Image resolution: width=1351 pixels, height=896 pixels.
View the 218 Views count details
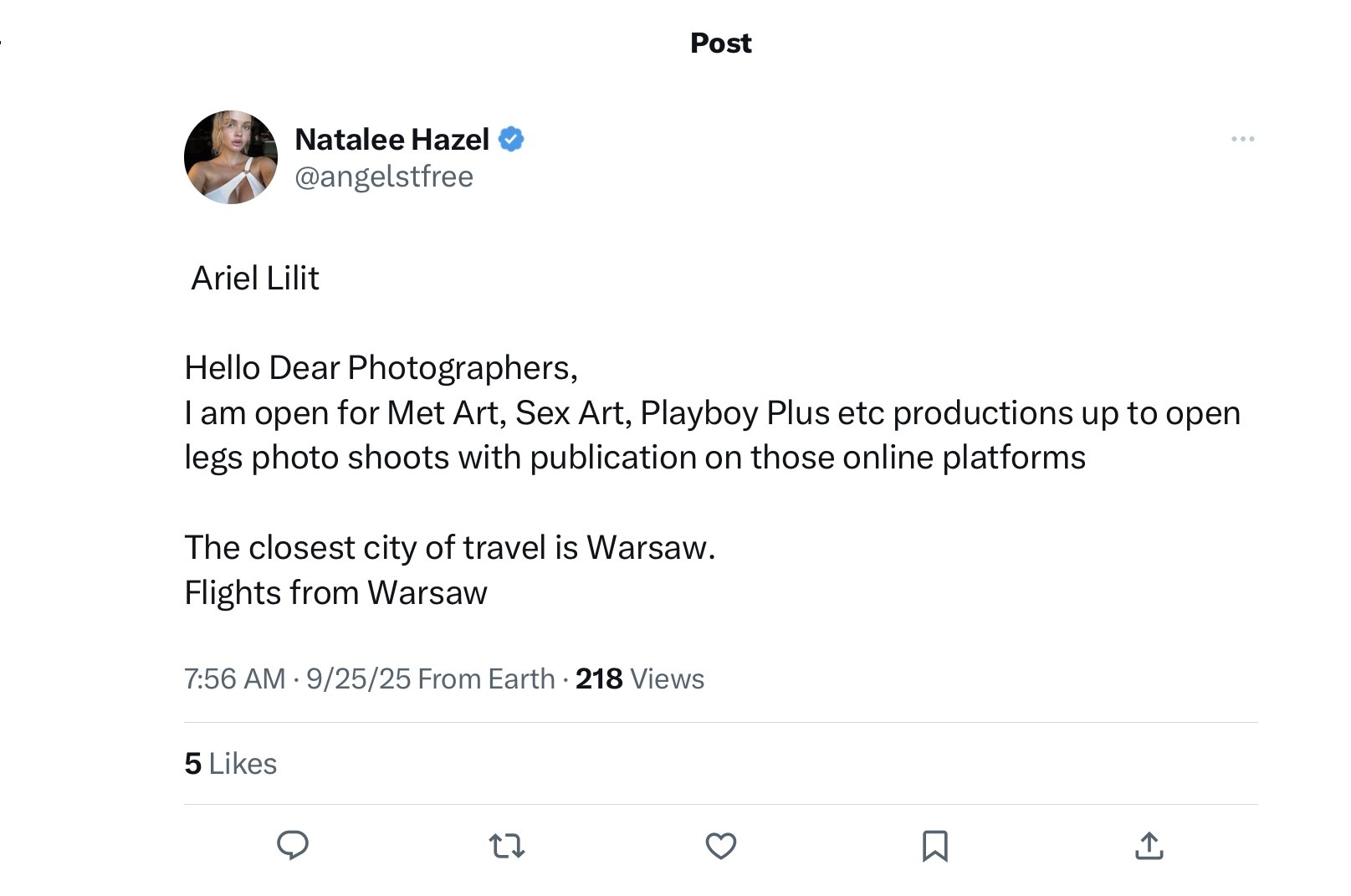click(x=639, y=678)
